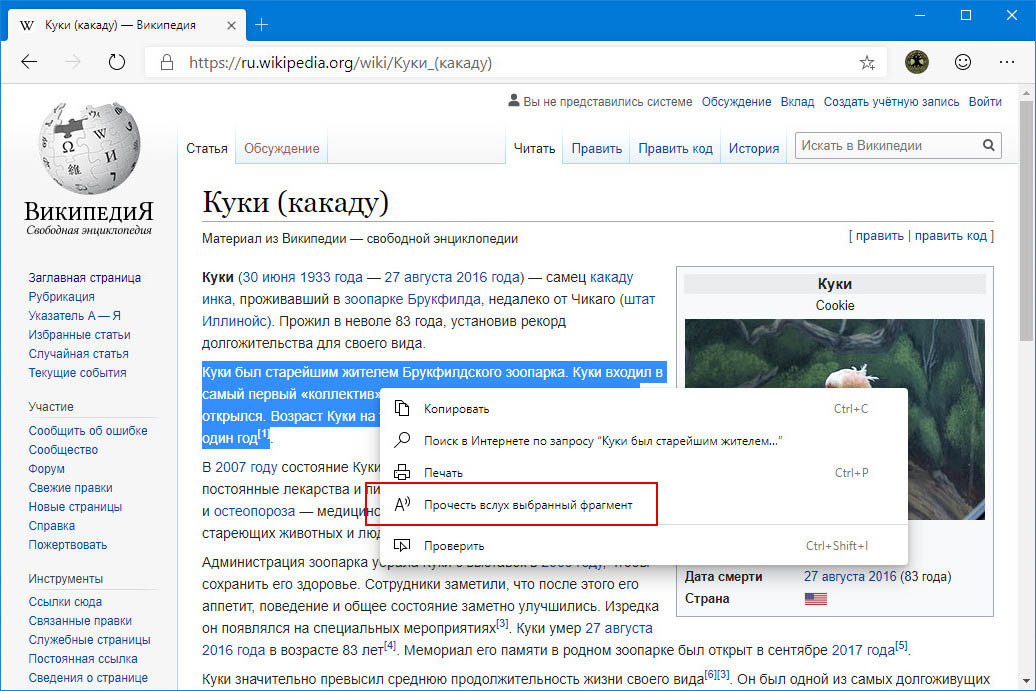Image resolution: width=1036 pixels, height=691 pixels.
Task: Choose Копировать in the context menu
Action: coord(644,409)
